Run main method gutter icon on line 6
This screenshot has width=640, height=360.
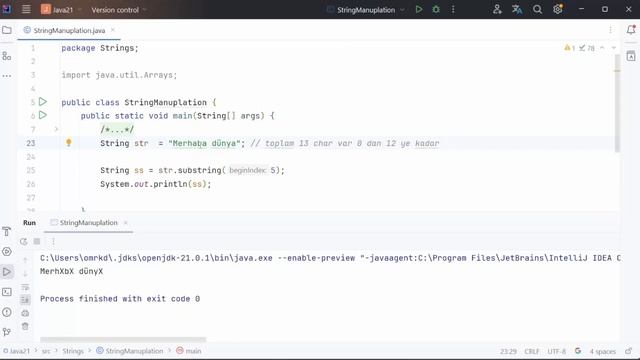click(43, 115)
